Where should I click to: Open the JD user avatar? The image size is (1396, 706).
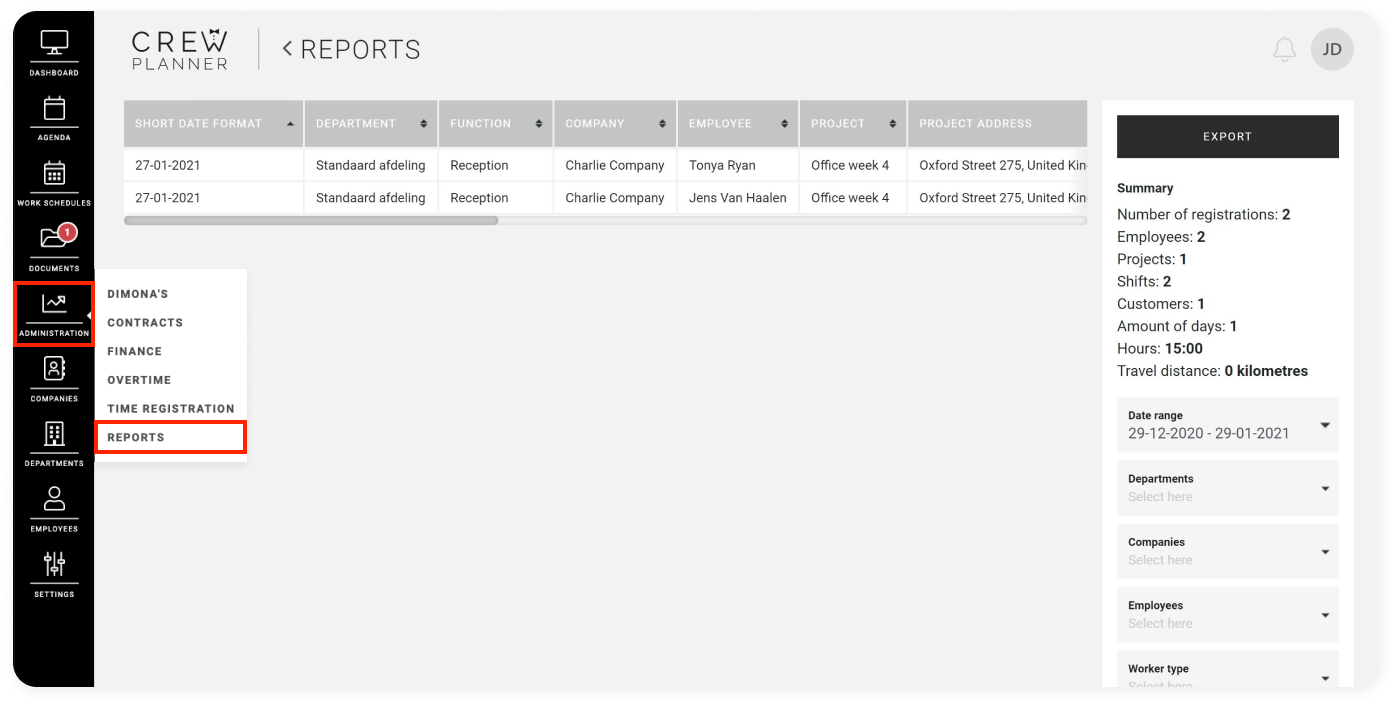tap(1332, 49)
